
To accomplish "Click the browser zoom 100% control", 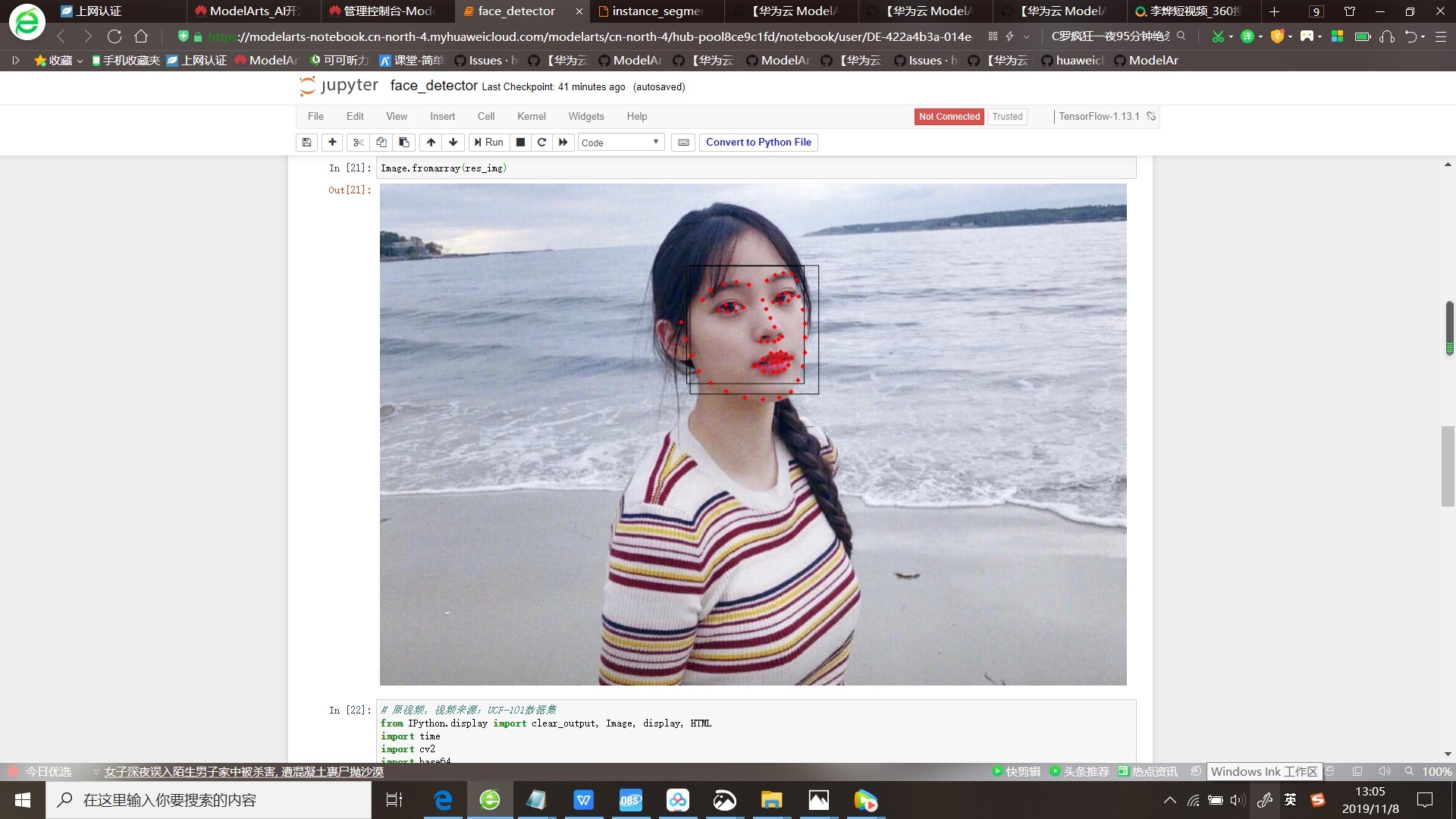I will tap(1436, 771).
